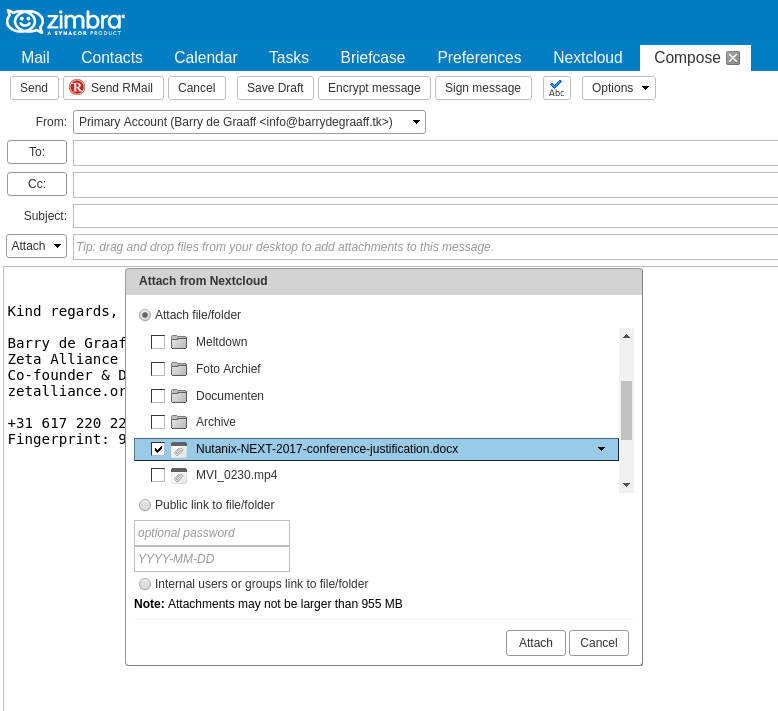Uncheck the Nutanix-NEXT-2017 docx checkbox

pos(158,449)
